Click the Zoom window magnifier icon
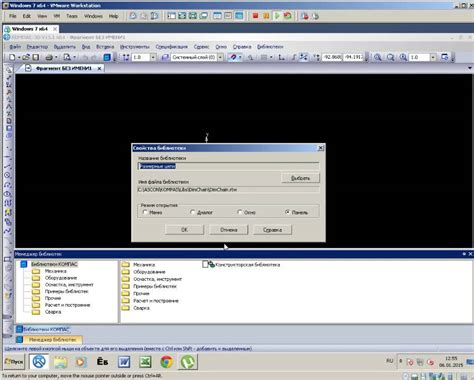 pyautogui.click(x=390, y=57)
